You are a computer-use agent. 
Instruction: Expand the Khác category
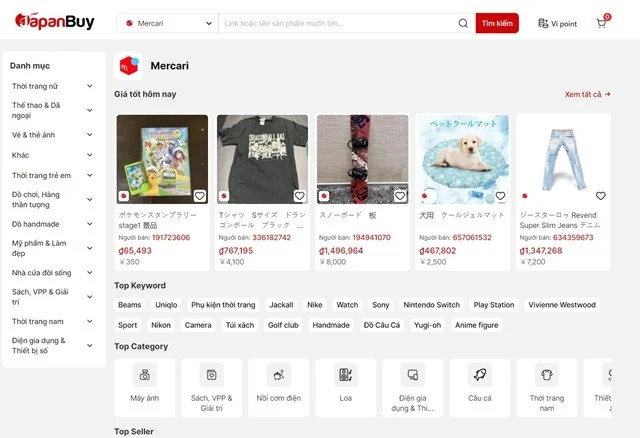click(x=90, y=155)
